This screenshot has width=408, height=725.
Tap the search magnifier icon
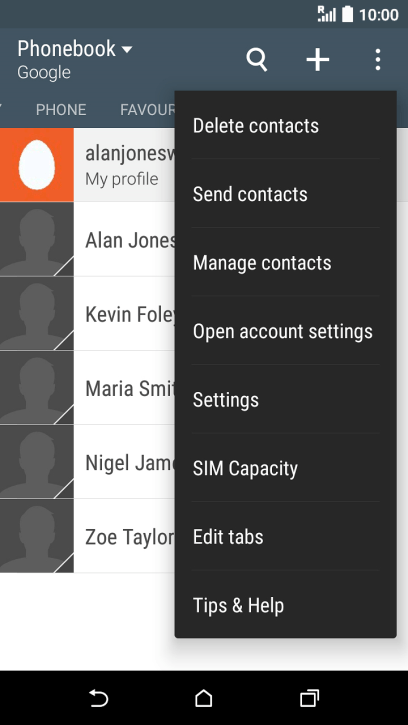(x=257, y=60)
